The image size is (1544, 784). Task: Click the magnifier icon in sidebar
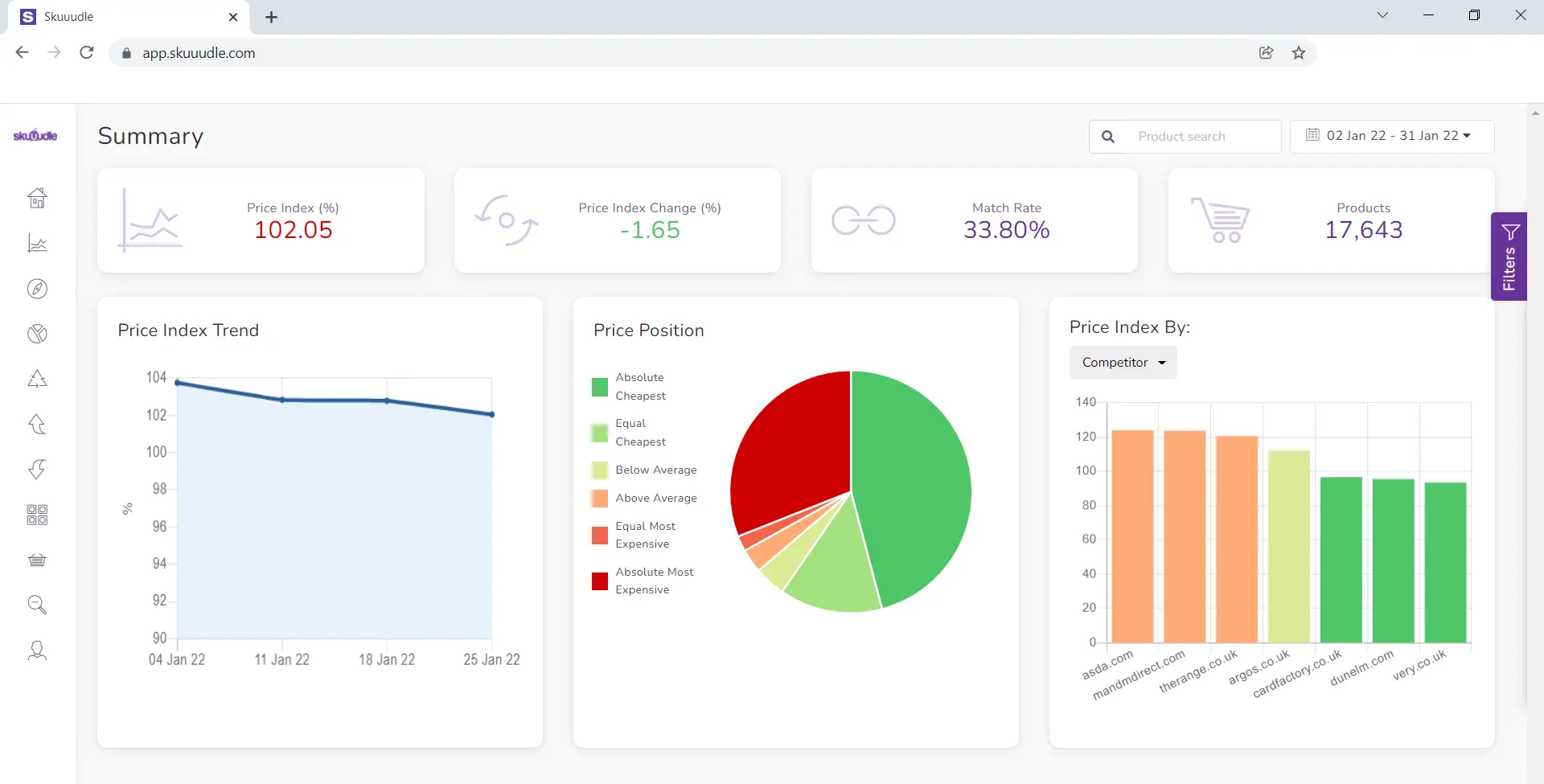[x=37, y=605]
